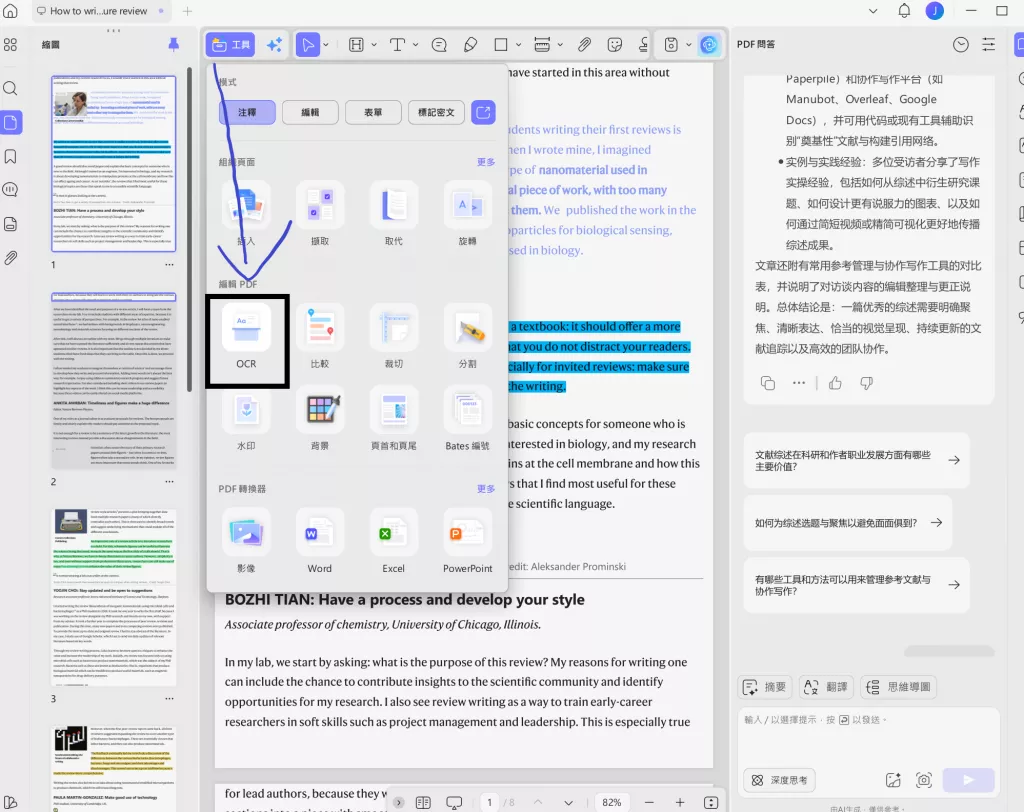Screen dimensions: 1024x812
Task: Click the paperclip attachment tool in toolbar
Action: [584, 44]
